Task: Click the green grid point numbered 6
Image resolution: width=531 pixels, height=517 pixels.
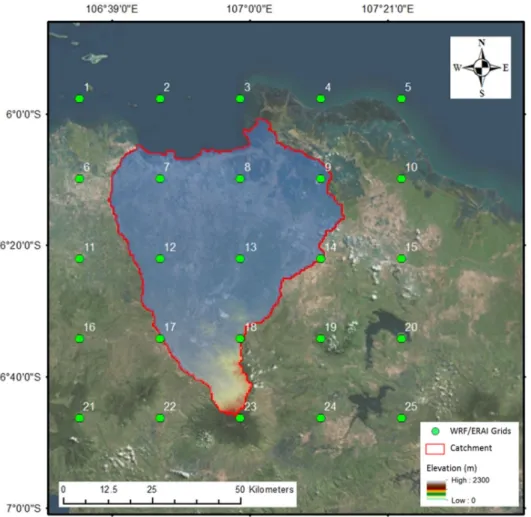Action: (79, 178)
